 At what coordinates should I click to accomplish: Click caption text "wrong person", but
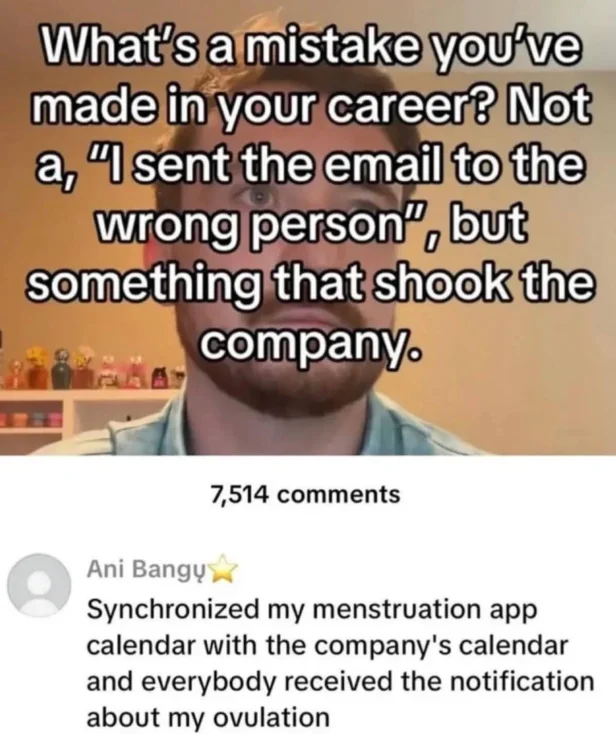click(310, 228)
